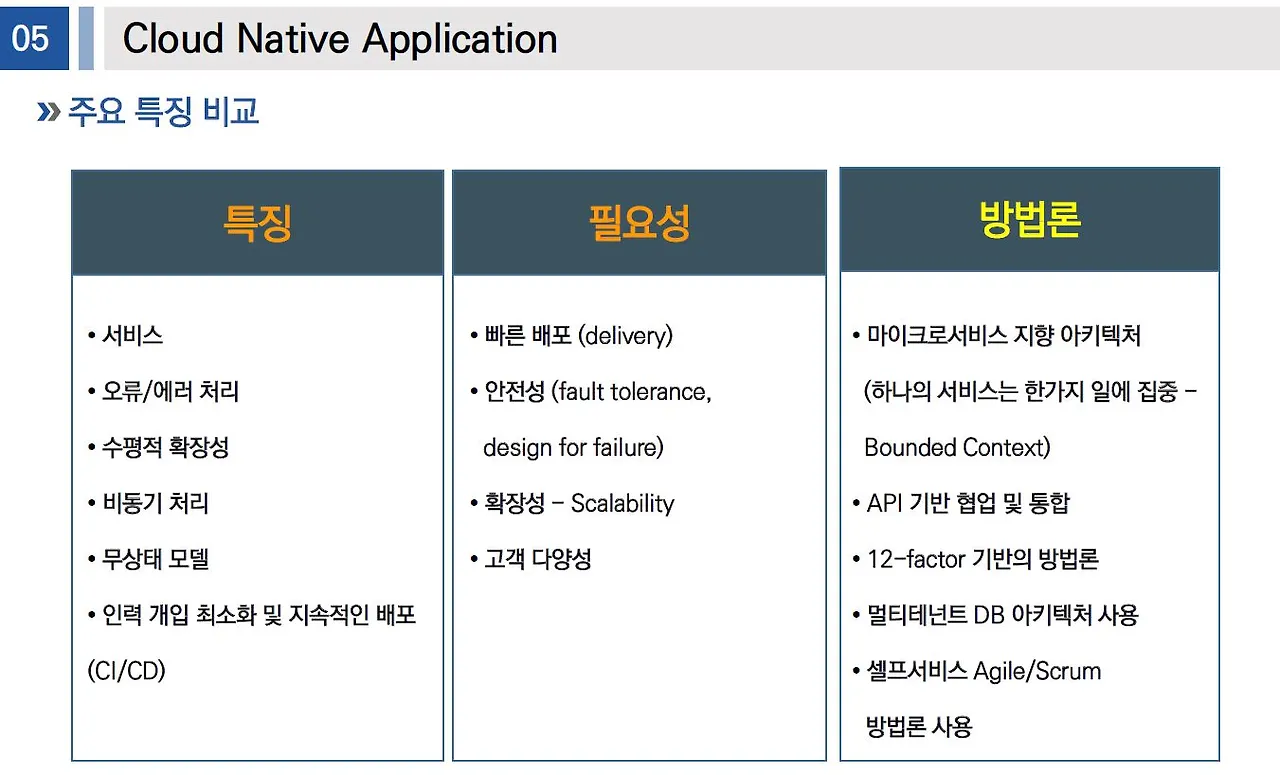The width and height of the screenshot is (1280, 775).
Task: Click the 서비스 bullet item
Action: click(126, 335)
